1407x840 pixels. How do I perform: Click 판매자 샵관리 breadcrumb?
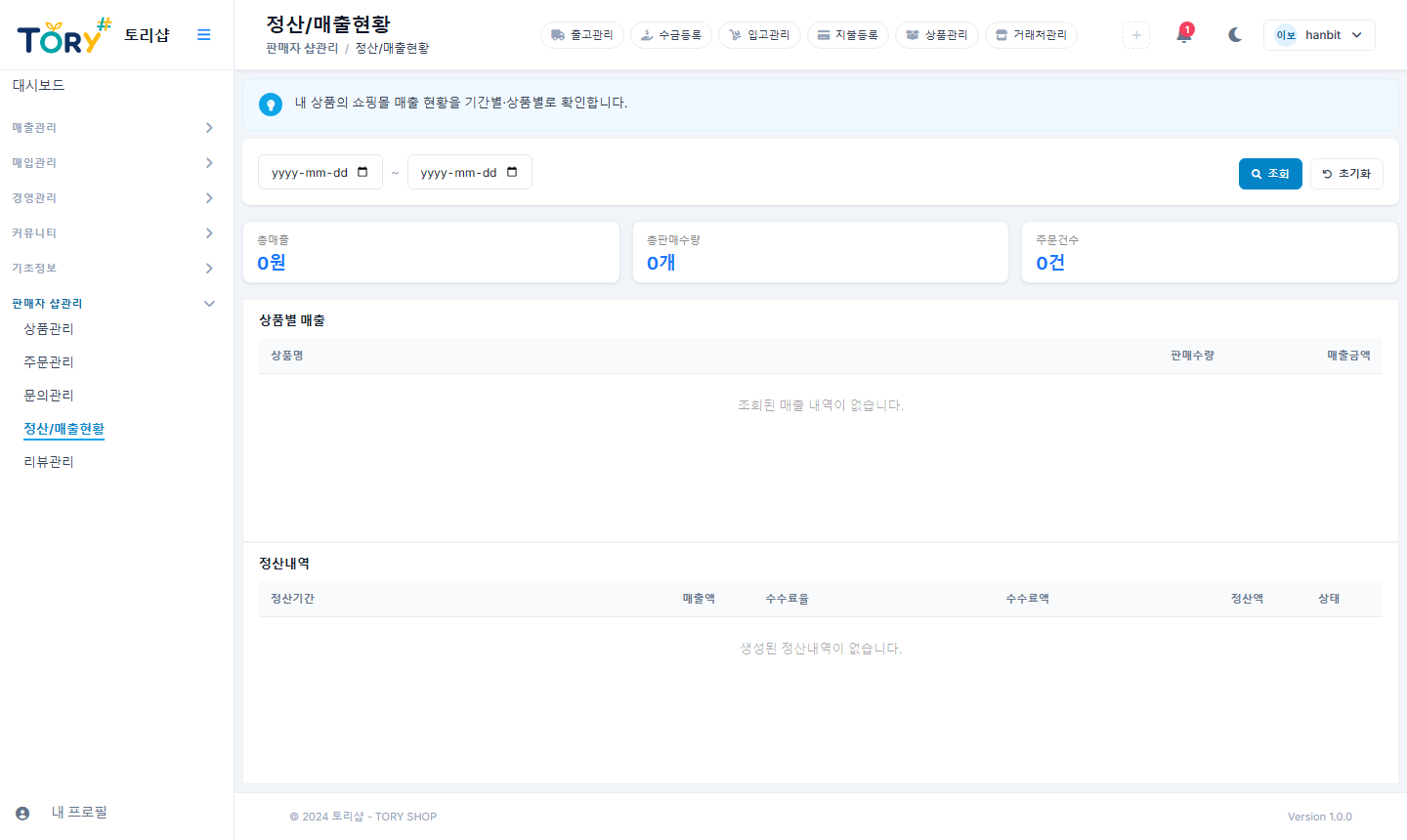coord(302,49)
